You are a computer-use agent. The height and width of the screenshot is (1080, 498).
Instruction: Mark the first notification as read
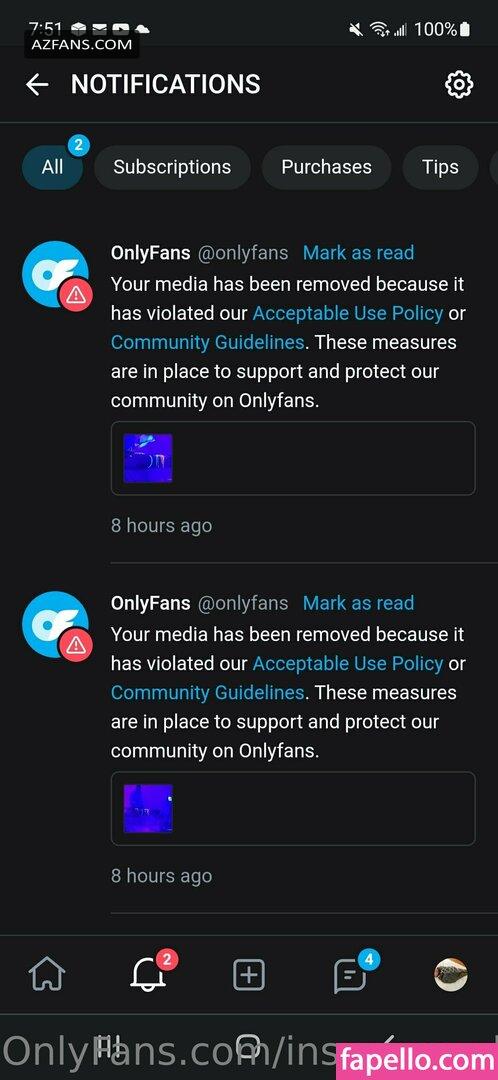(x=359, y=253)
